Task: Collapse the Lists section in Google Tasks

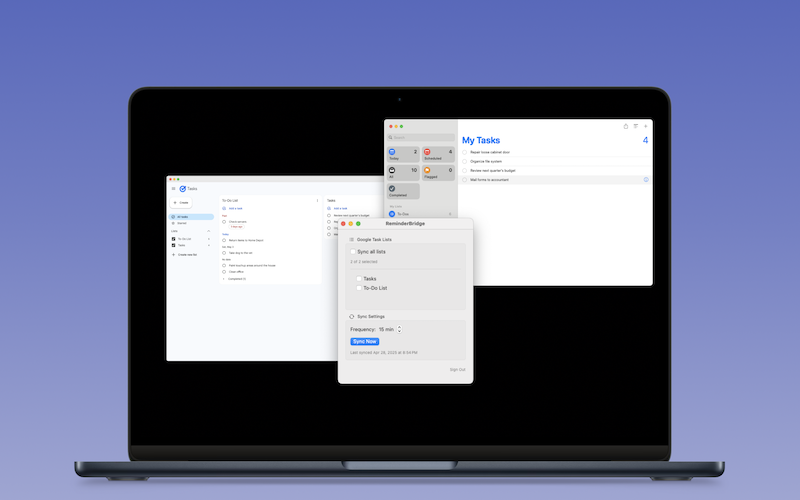Action: [208, 231]
